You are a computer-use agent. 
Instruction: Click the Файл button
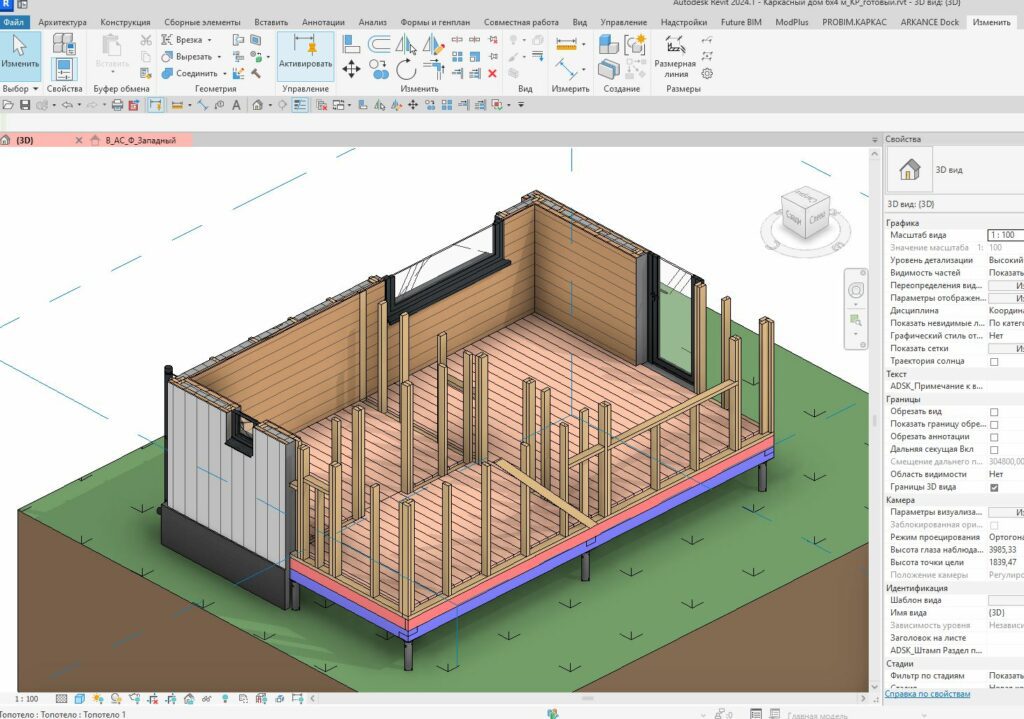(16, 22)
